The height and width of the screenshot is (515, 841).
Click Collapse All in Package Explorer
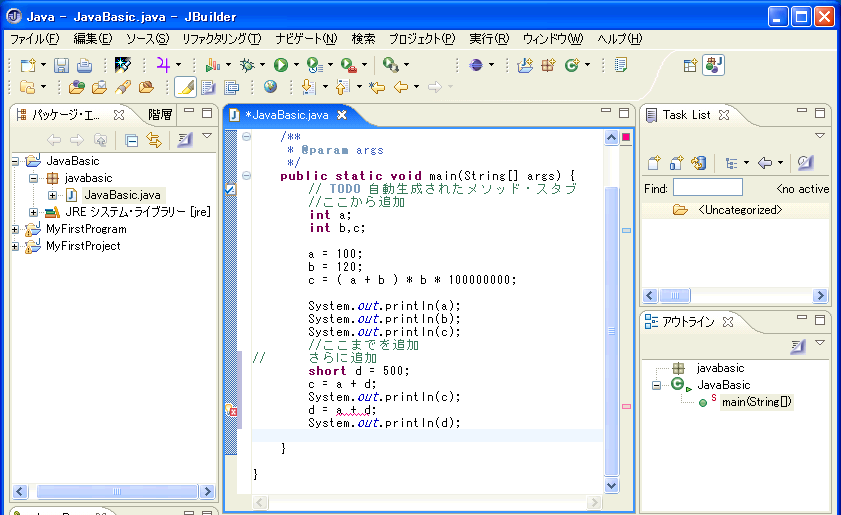131,140
